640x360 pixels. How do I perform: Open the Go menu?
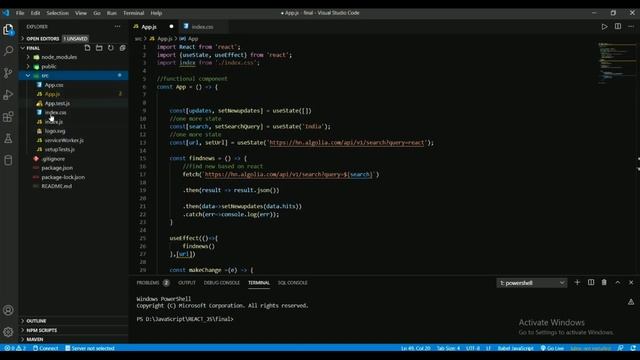coord(97,13)
